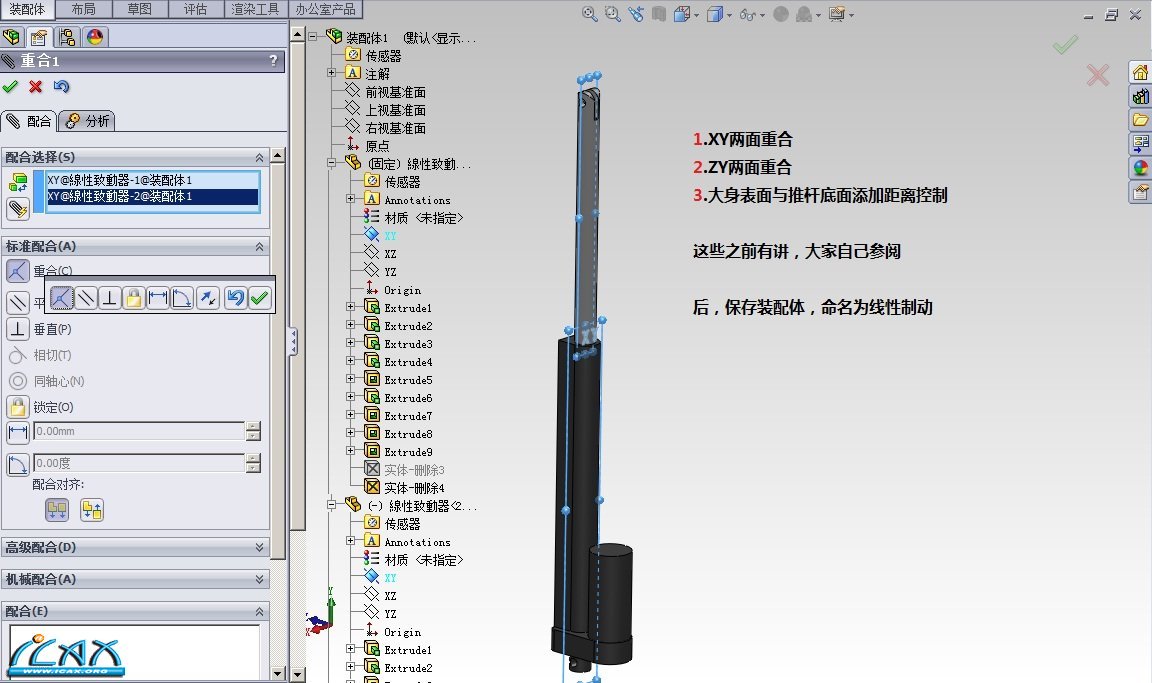
Task: Flip mate alignment in the popup toolbar
Action: (x=208, y=297)
